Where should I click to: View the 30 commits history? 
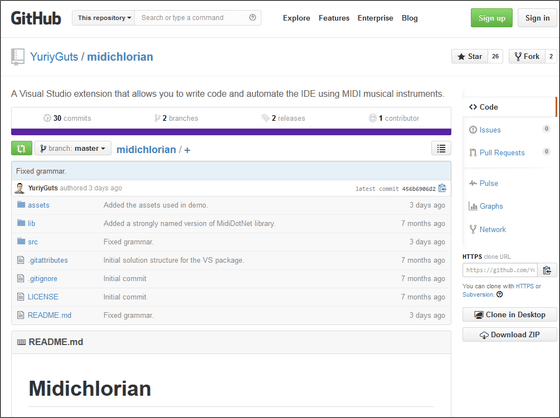(x=67, y=118)
